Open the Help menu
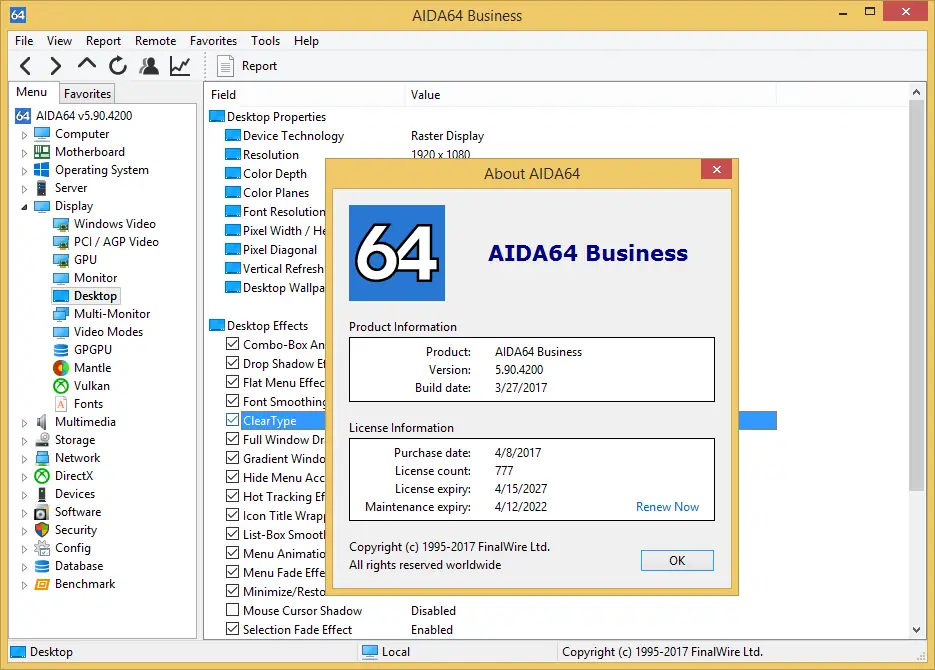Screen dimensions: 935x670 [306, 41]
